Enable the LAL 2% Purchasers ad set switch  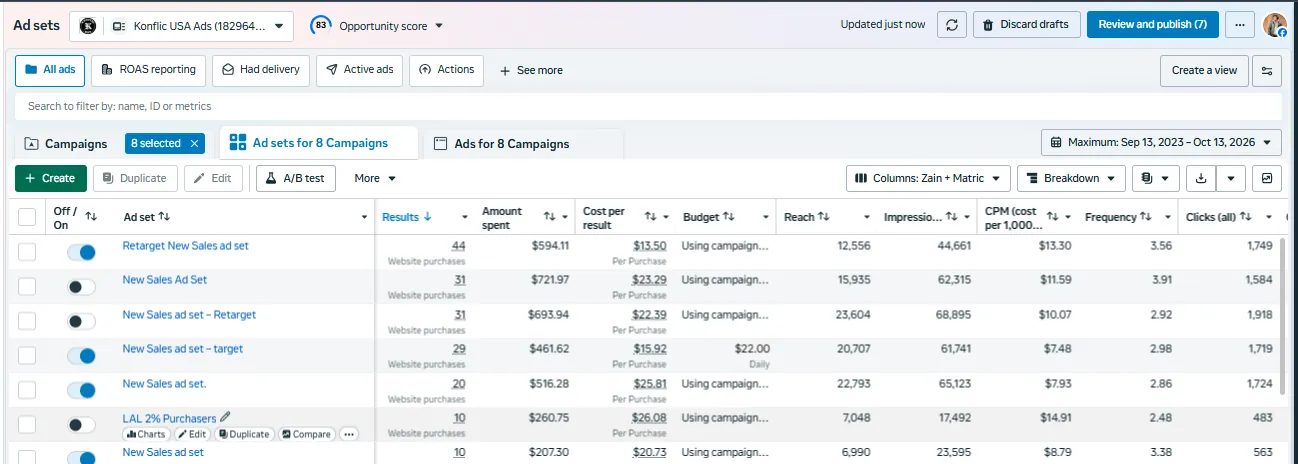[x=81, y=424]
